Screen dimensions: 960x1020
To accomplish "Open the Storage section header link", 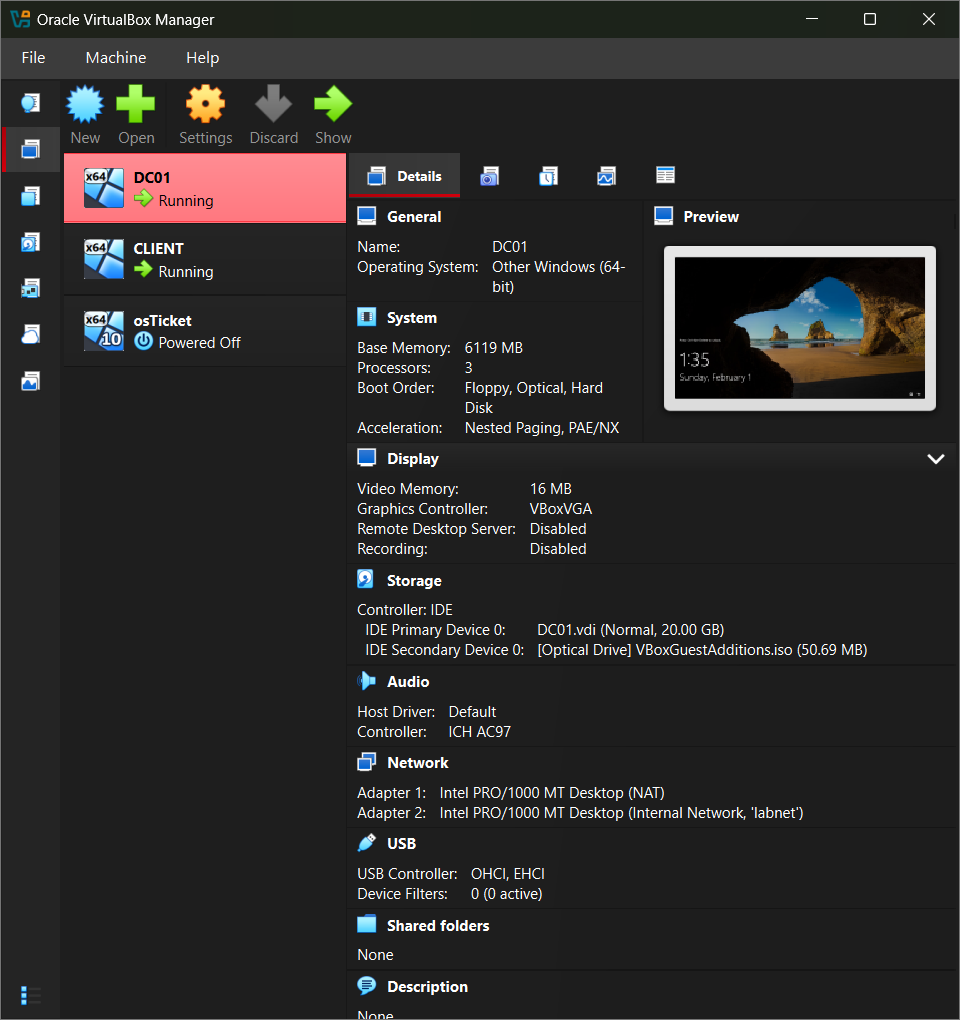I will pyautogui.click(x=414, y=580).
